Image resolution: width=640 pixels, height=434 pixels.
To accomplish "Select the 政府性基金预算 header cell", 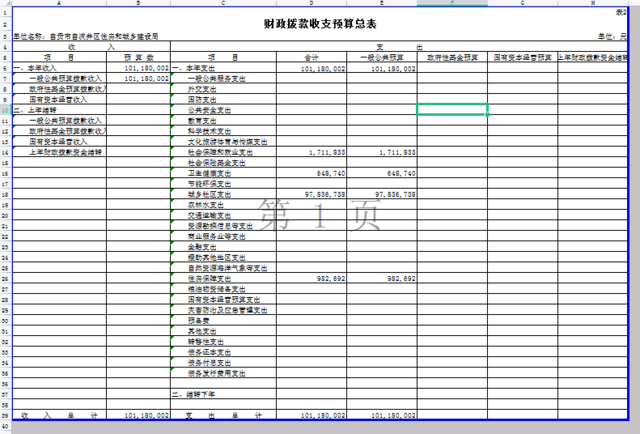I will coord(452,58).
